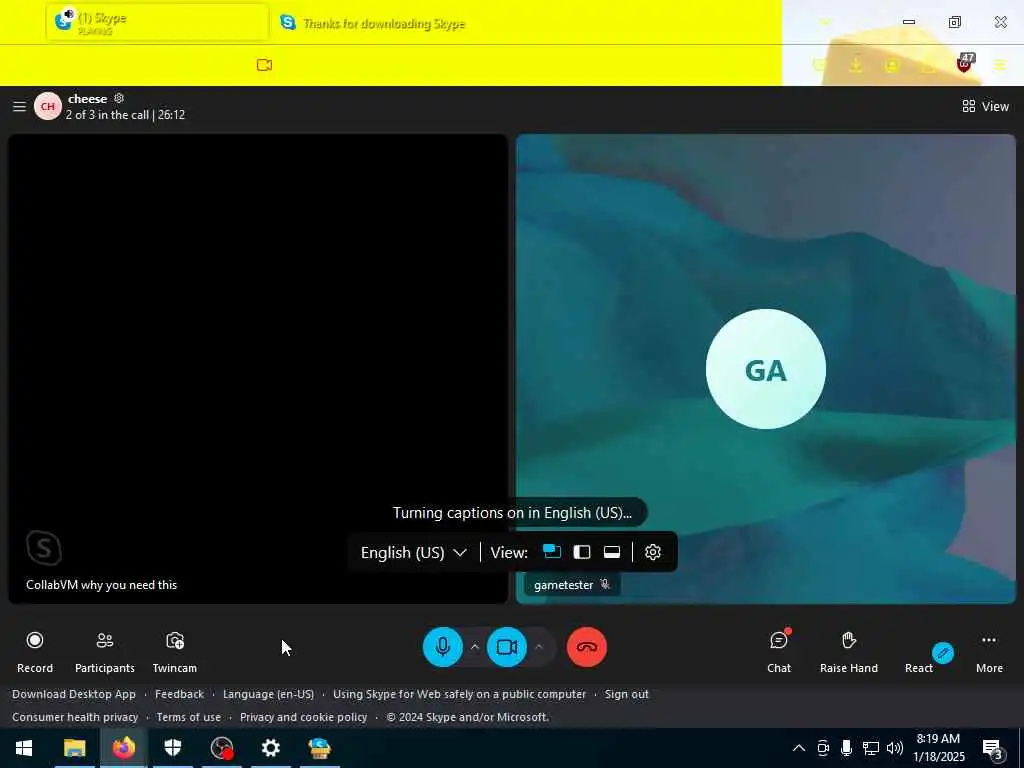The width and height of the screenshot is (1024, 768).
Task: Select first captions view layout icon
Action: (x=552, y=552)
